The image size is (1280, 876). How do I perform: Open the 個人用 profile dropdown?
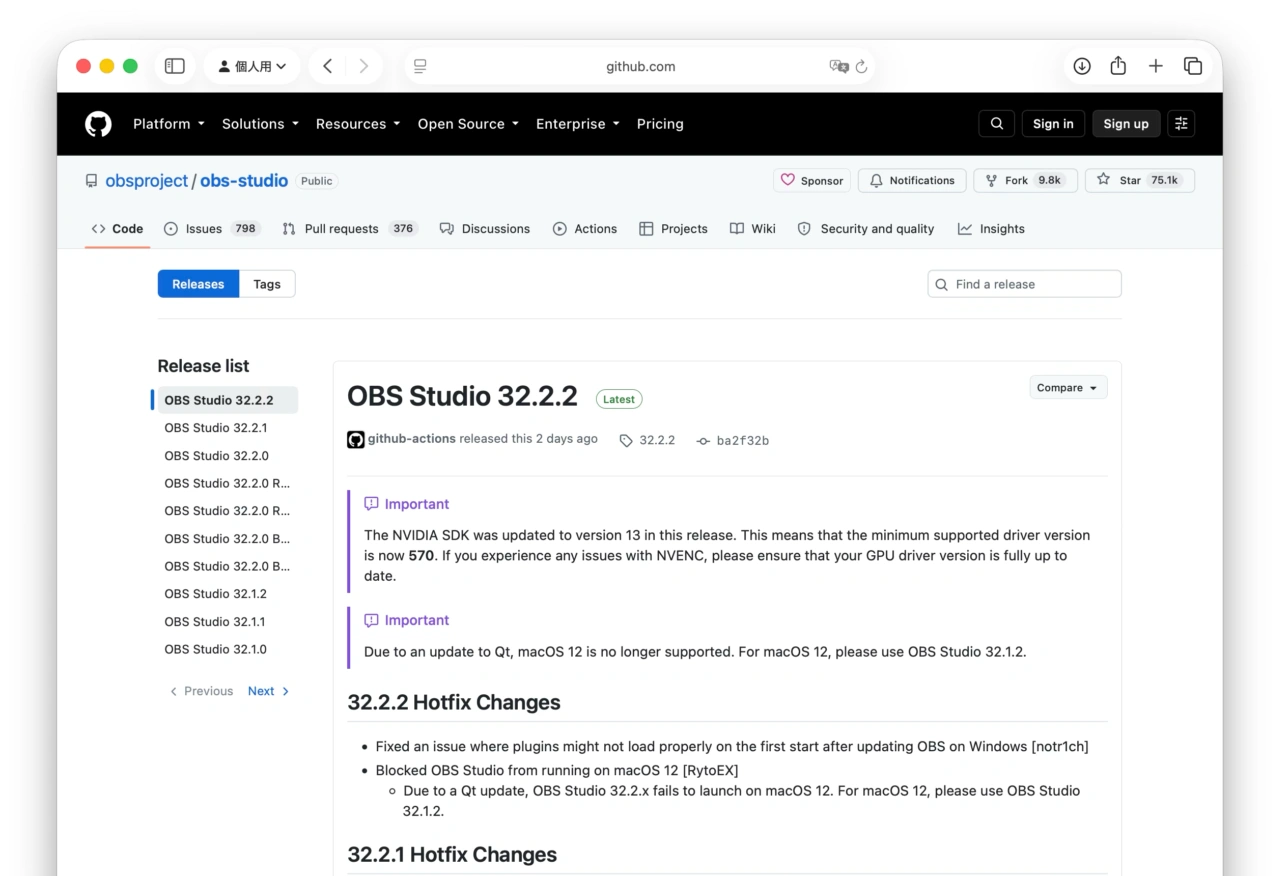pyautogui.click(x=252, y=66)
